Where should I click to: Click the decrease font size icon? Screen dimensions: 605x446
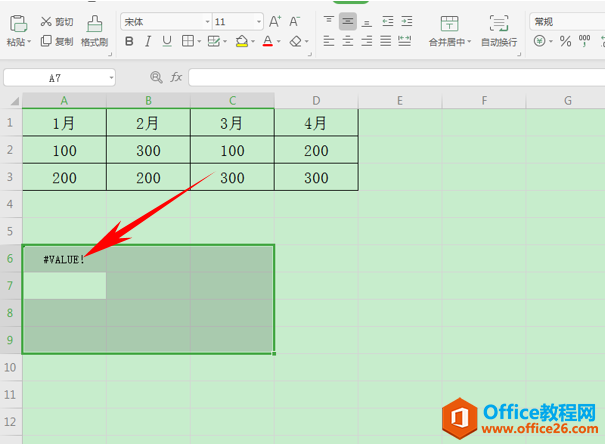pyautogui.click(x=295, y=21)
